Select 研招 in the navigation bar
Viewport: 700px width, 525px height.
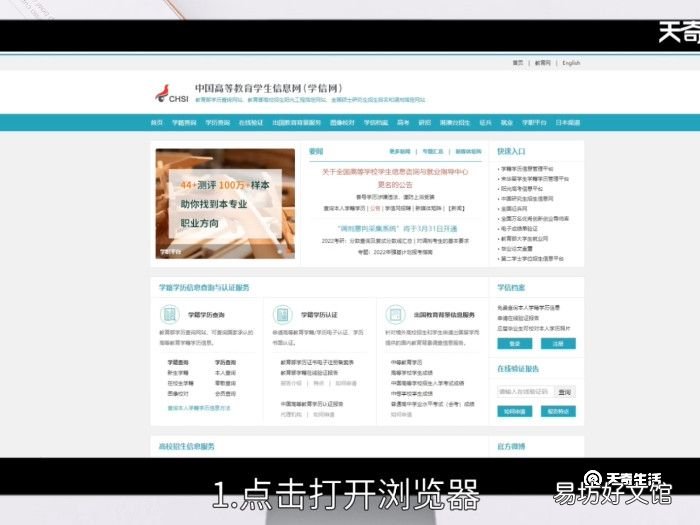click(425, 123)
